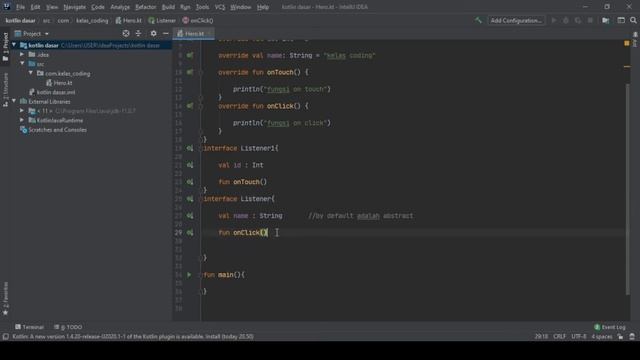Collapse the com.kelas_coding package
640x360 pixels.
pos(31,73)
